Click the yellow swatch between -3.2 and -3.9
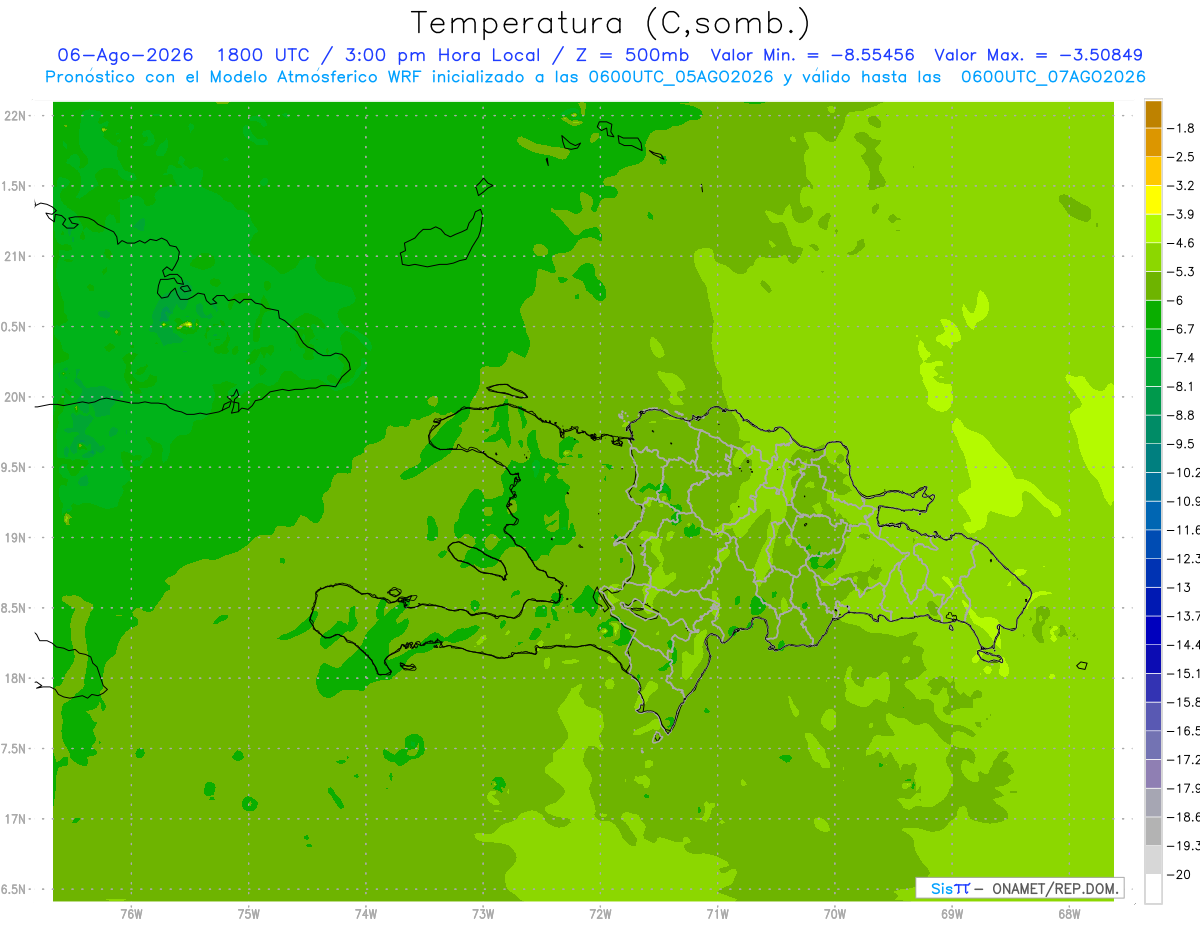Viewport: 1200px width, 927px height. point(1153,200)
